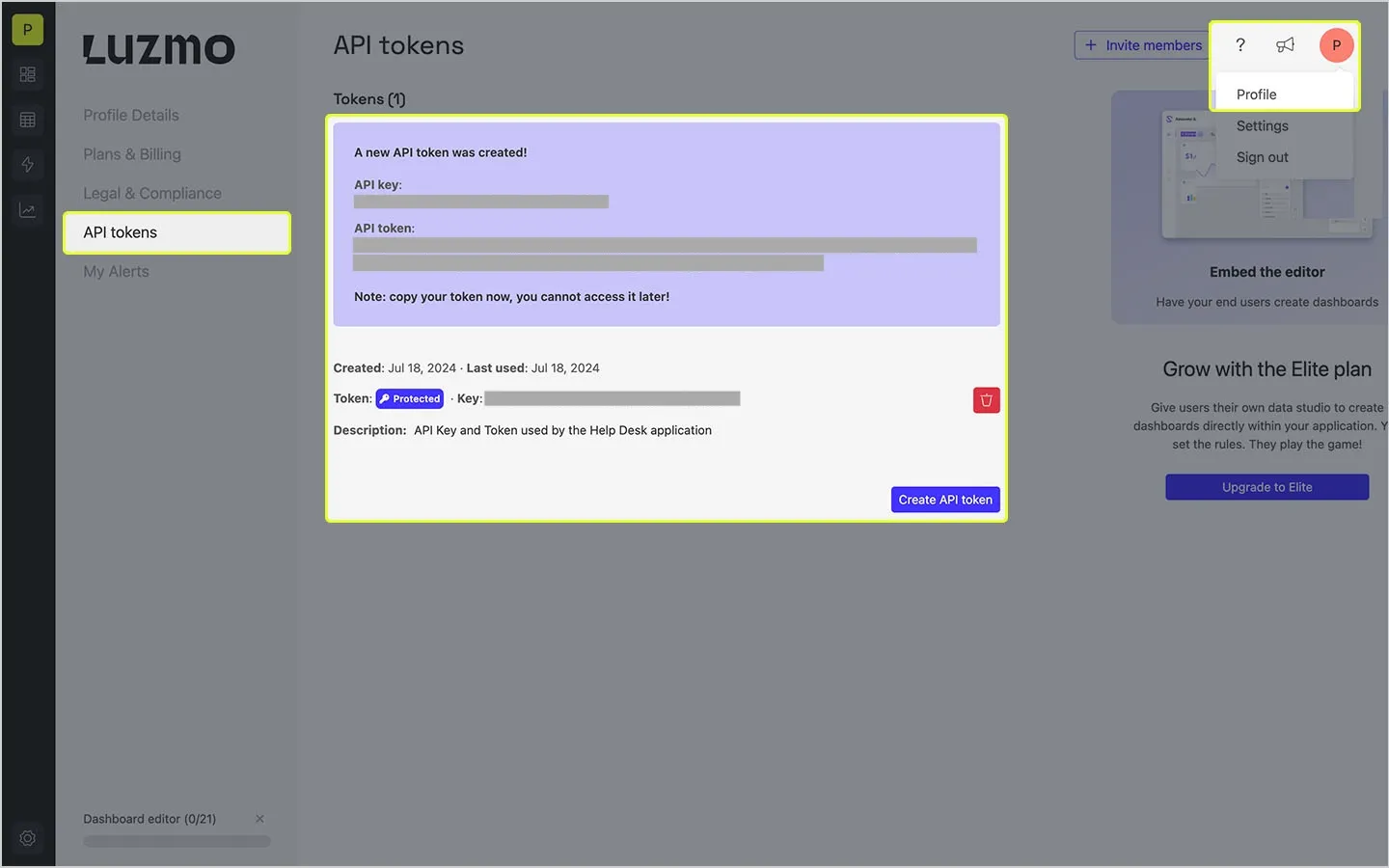Image resolution: width=1389 pixels, height=868 pixels.
Task: Open the help question mark icon
Action: (x=1240, y=45)
